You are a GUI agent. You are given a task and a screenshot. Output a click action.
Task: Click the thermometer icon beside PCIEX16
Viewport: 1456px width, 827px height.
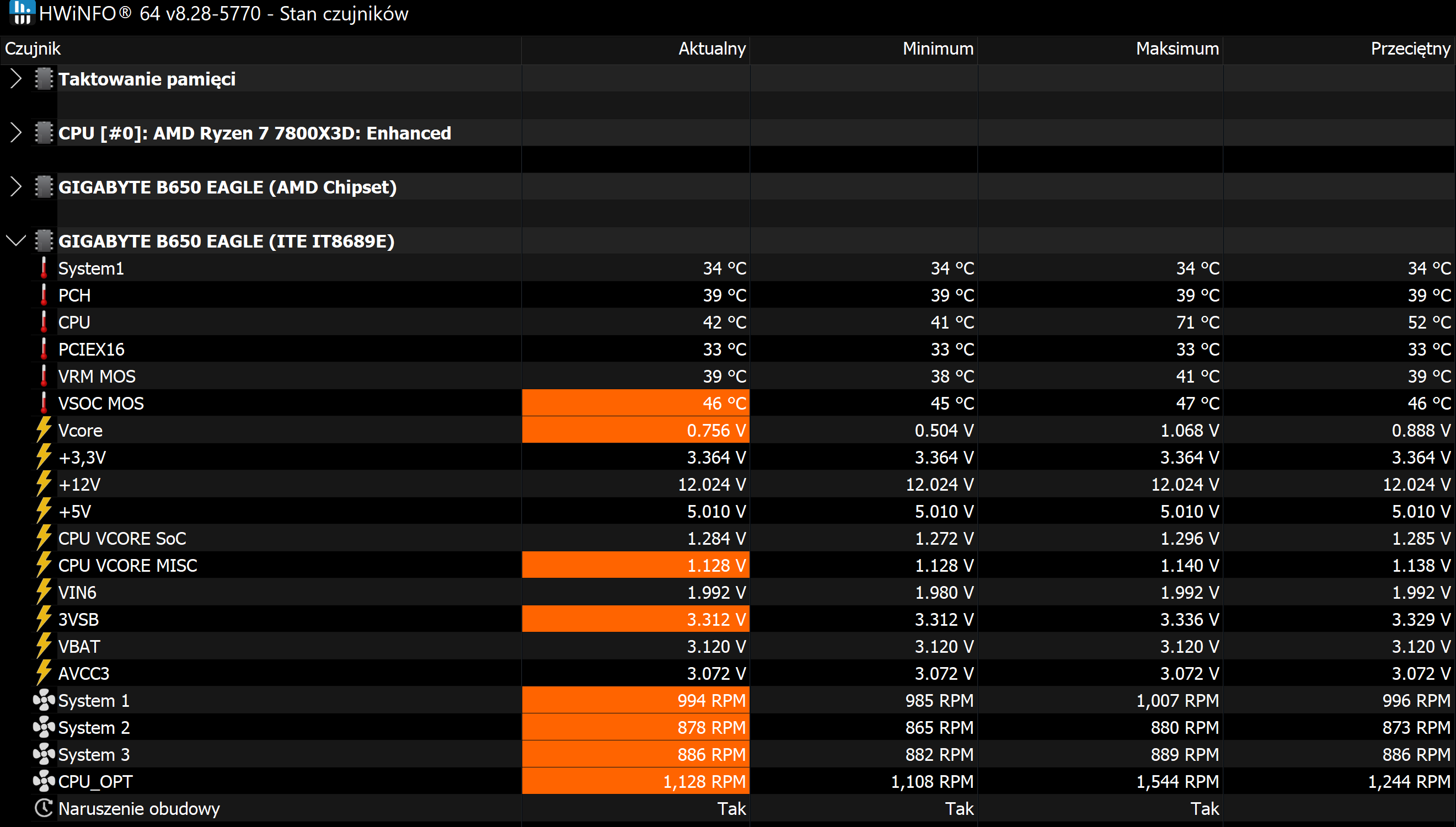click(44, 350)
